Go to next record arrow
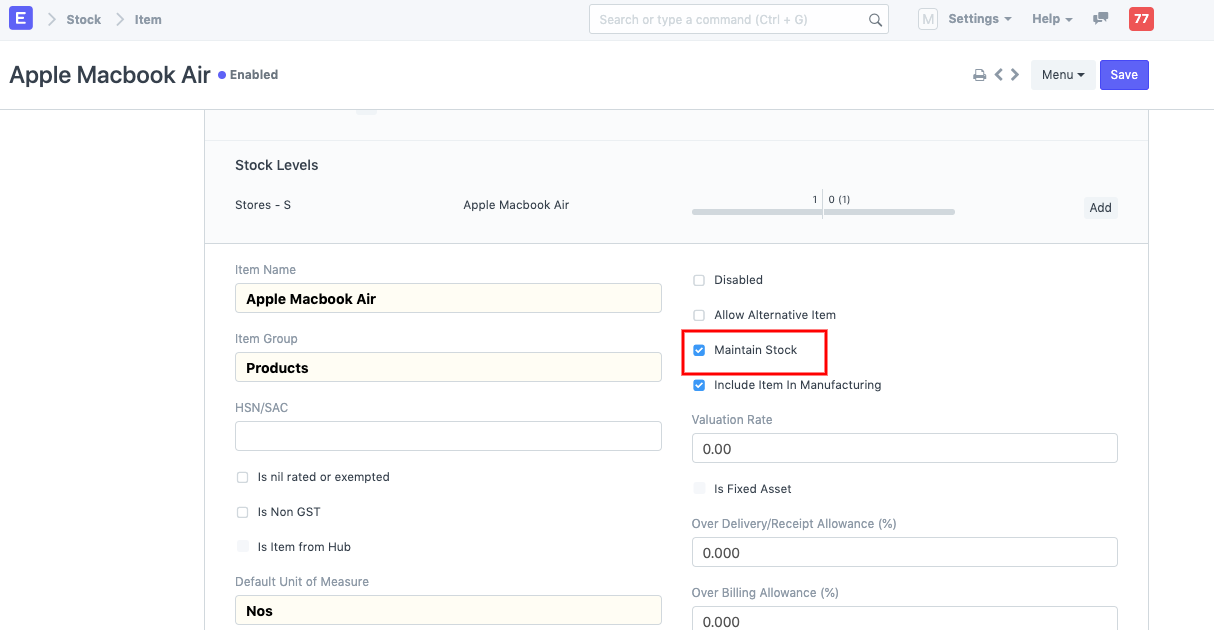This screenshot has width=1214, height=630. click(1015, 75)
